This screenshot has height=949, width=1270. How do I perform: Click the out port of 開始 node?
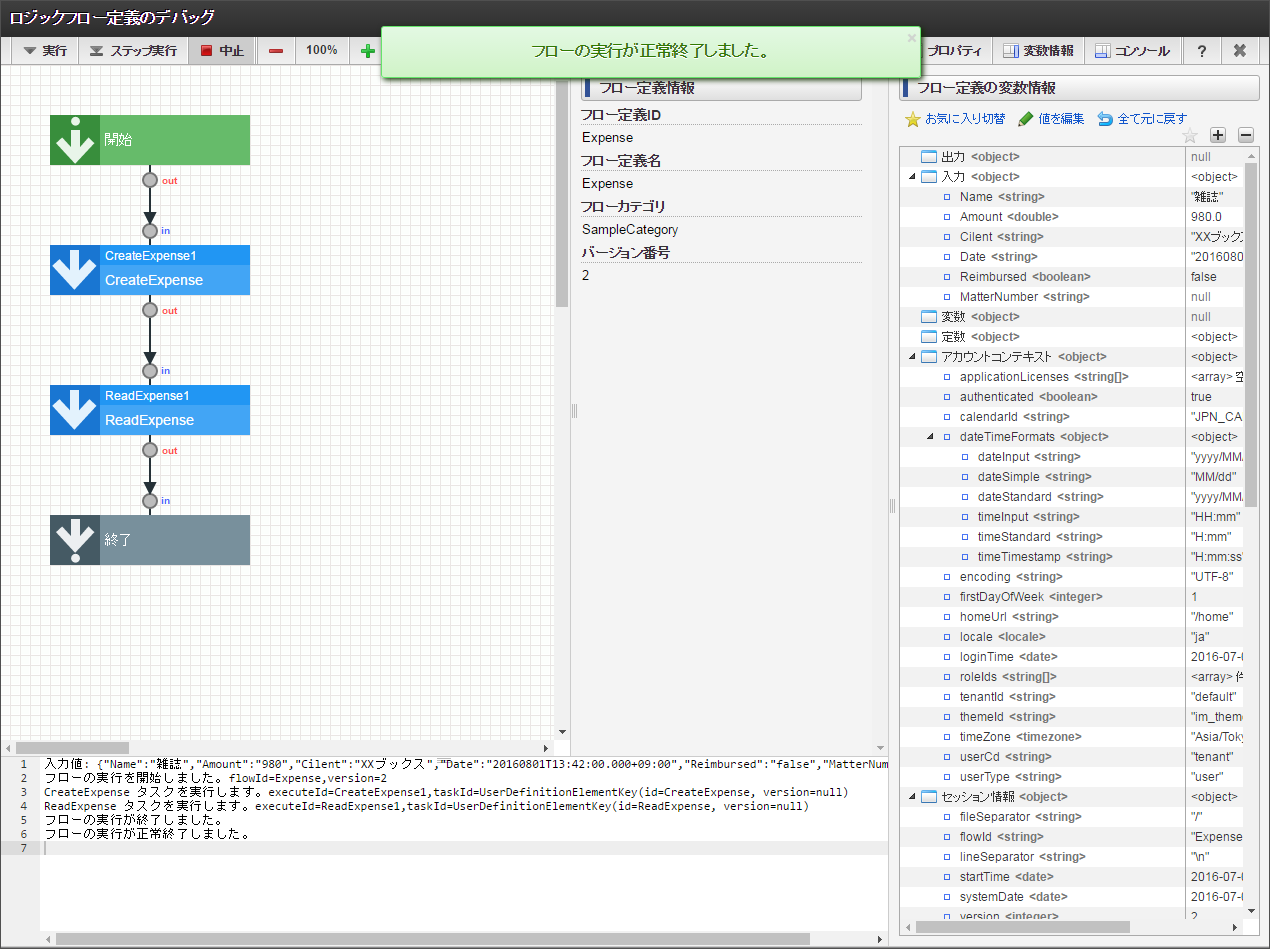point(150,180)
